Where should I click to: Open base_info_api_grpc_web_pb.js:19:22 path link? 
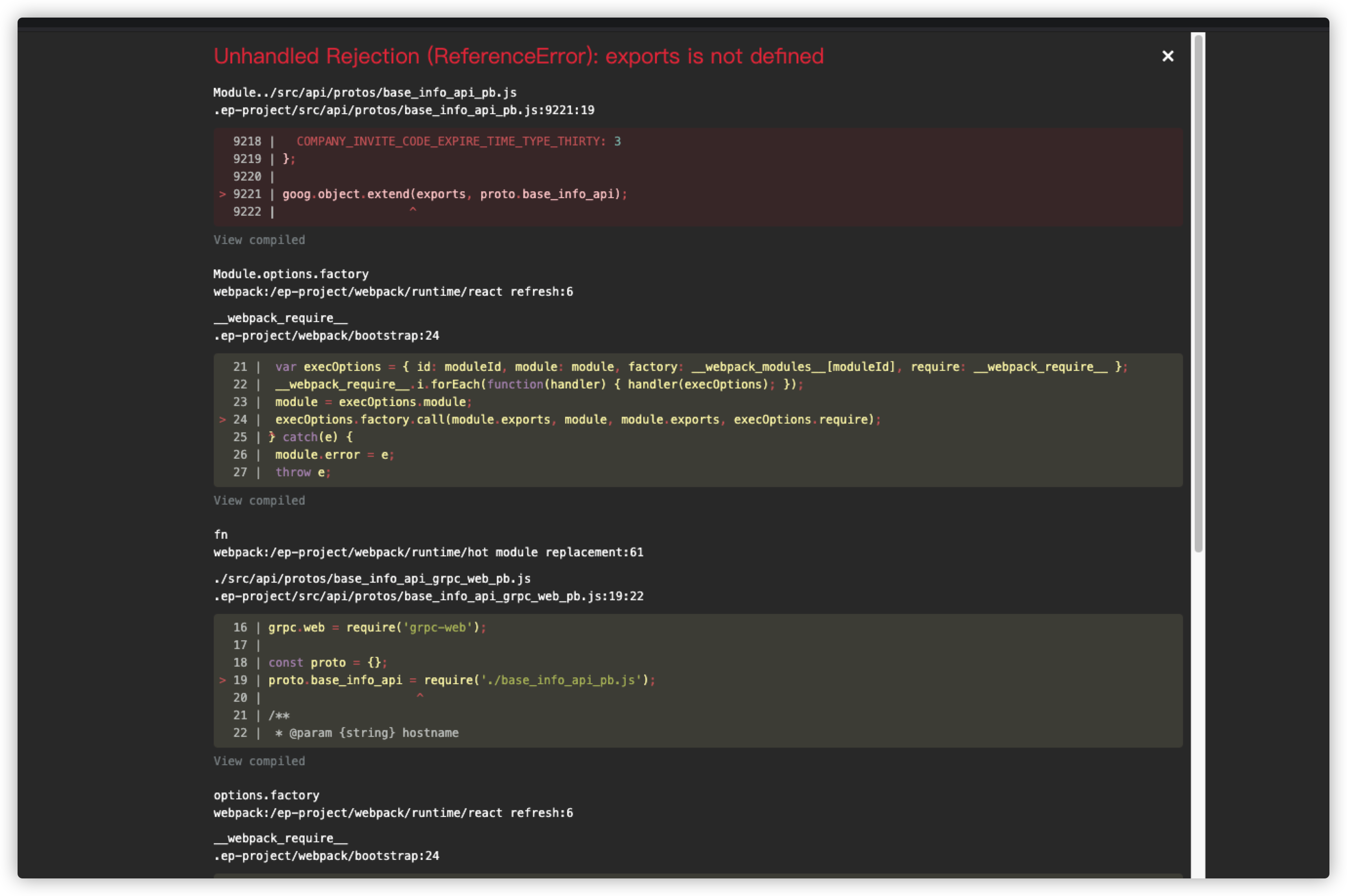[428, 596]
